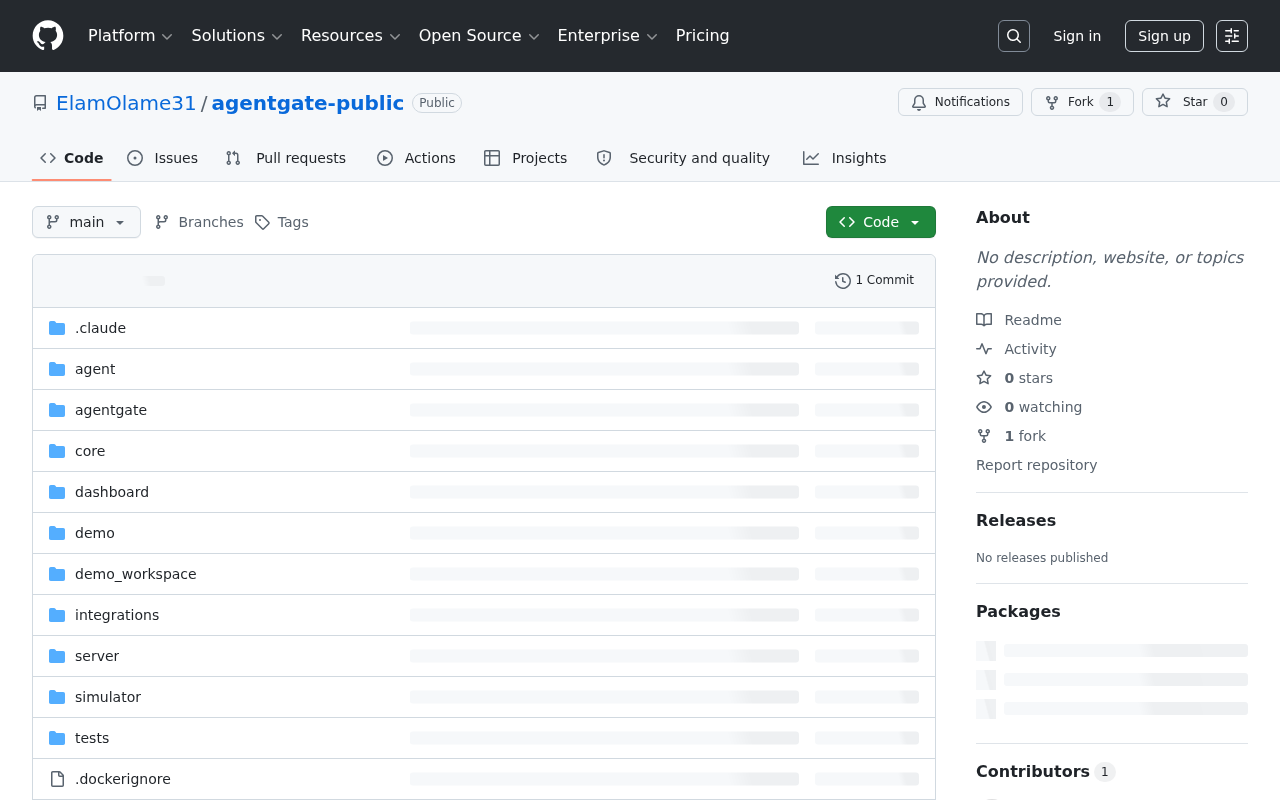The image size is (1280, 800).
Task: Open the search icon button
Action: (1014, 36)
